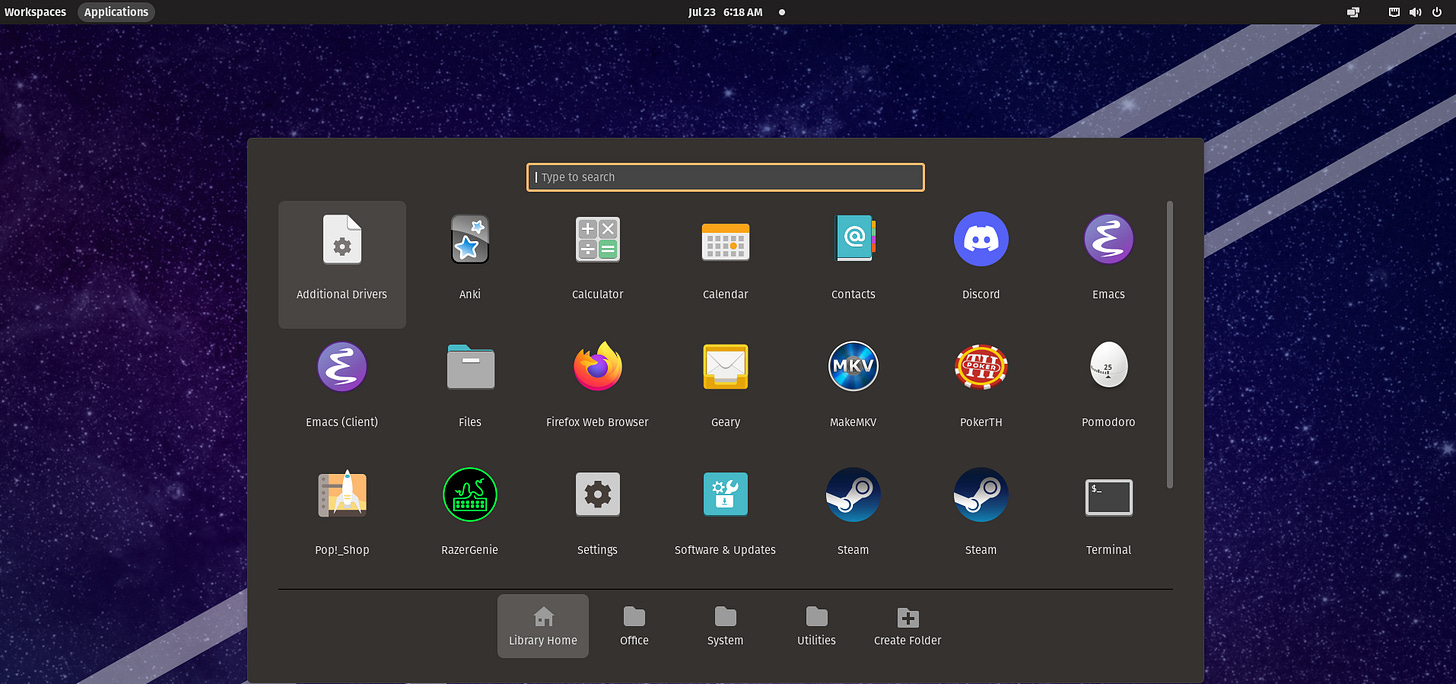Launch Anki flashcards app
1456x684 pixels.
pos(470,264)
